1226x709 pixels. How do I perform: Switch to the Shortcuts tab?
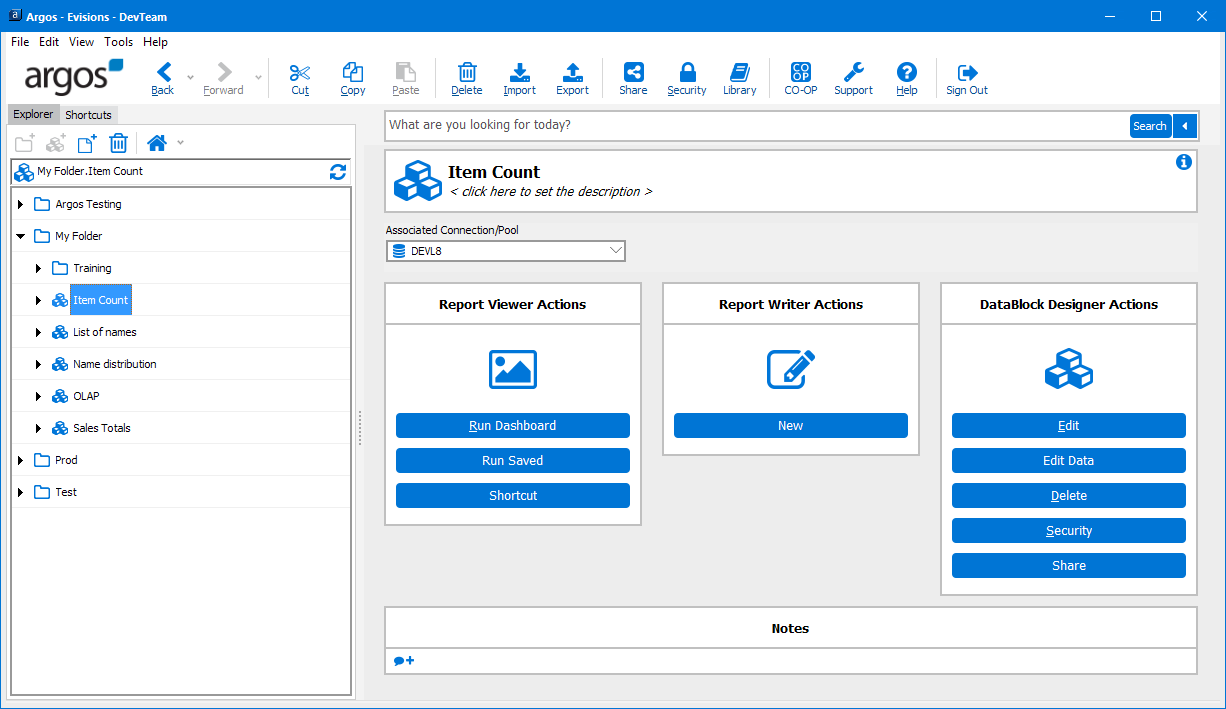(x=89, y=115)
